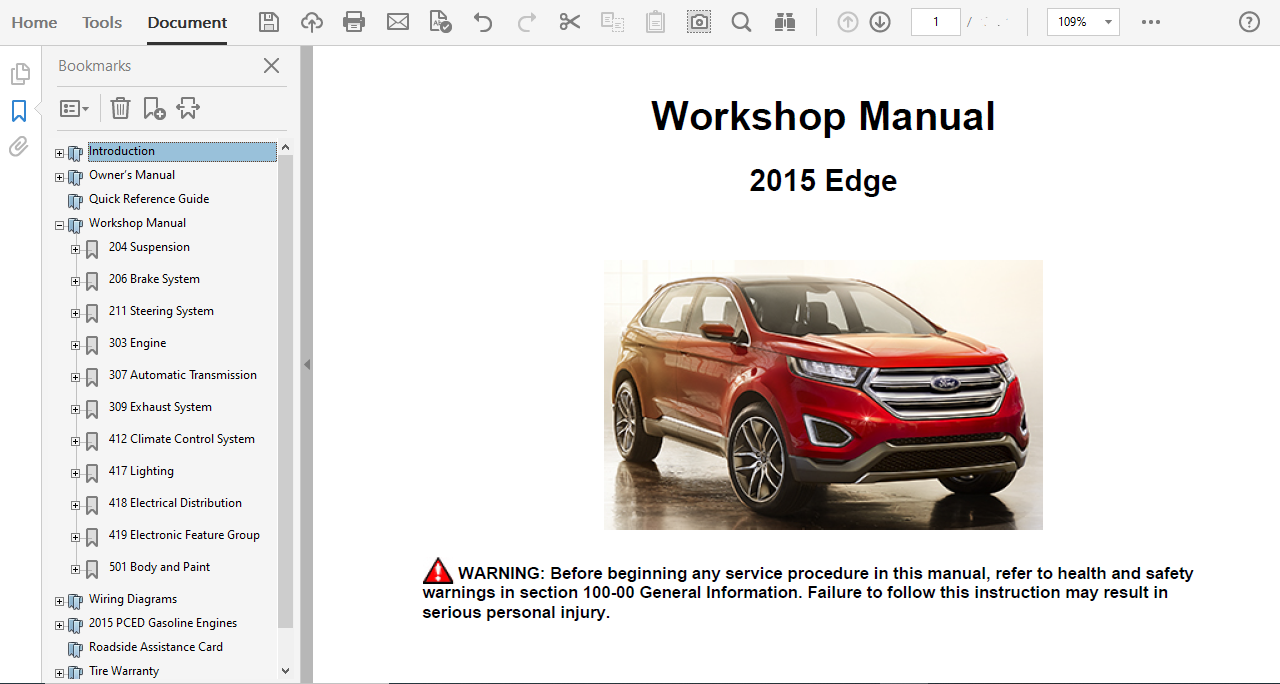Open the zoom level dropdown
This screenshot has height=684, width=1280.
(1107, 22)
